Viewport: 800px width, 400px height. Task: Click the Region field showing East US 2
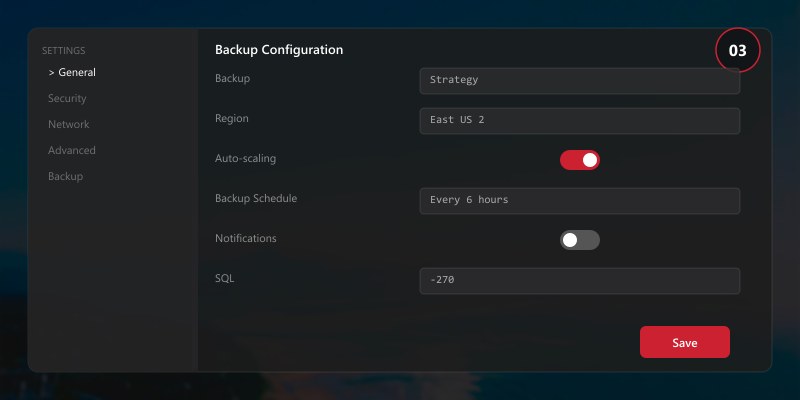point(580,121)
